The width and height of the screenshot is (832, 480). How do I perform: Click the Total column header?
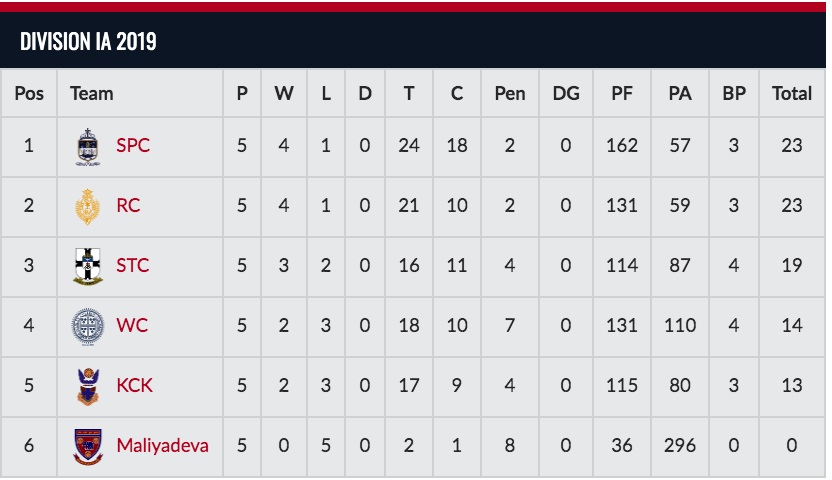[x=792, y=94]
